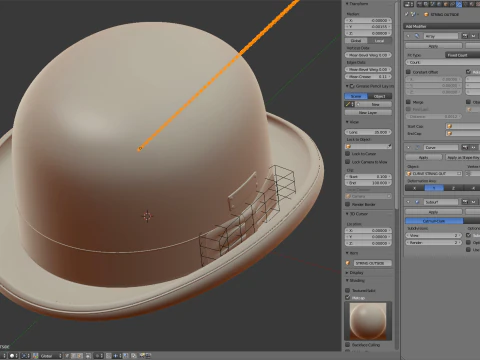Image resolution: width=480 pixels, height=360 pixels.
Task: Collapse the 3D Cursor panel
Action: pyautogui.click(x=347, y=214)
